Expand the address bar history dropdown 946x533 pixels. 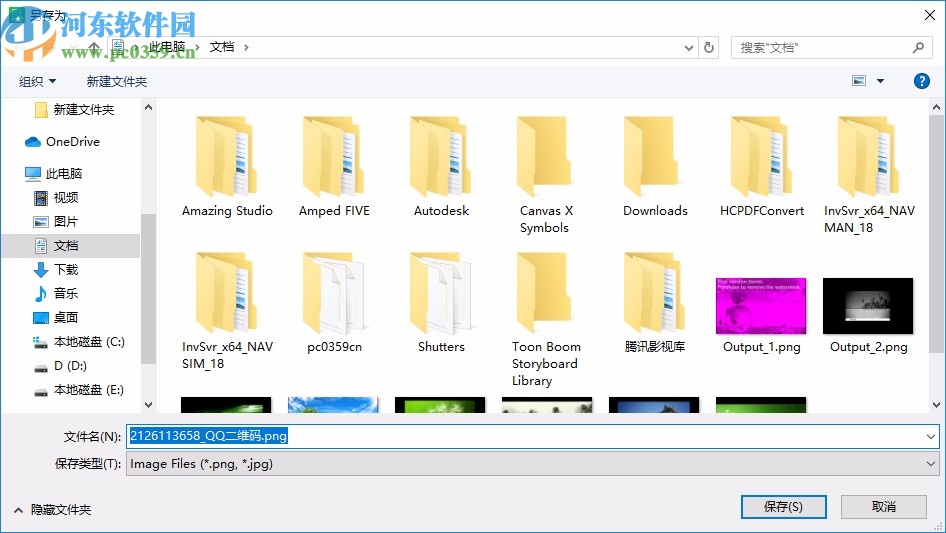click(688, 47)
